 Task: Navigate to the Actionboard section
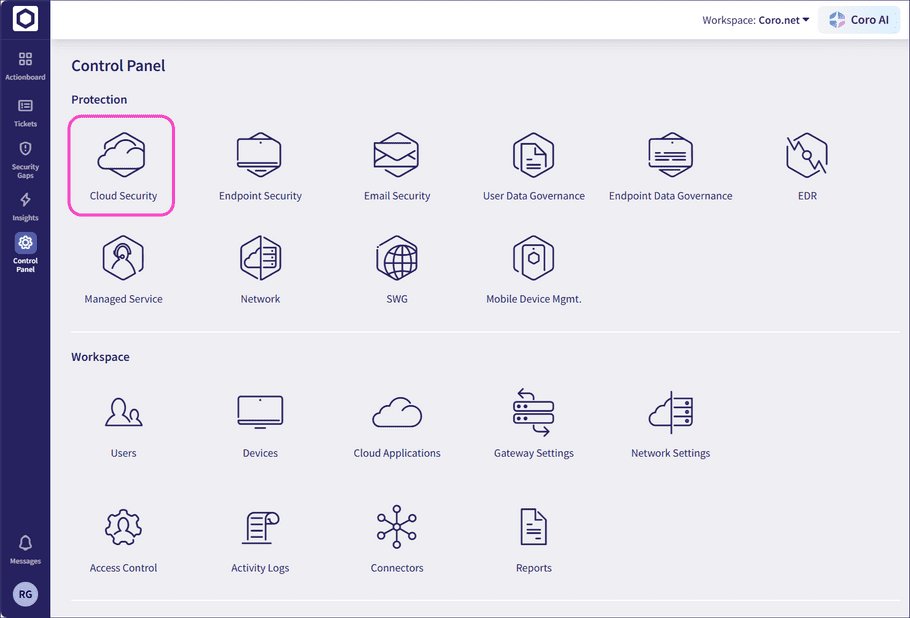point(25,65)
